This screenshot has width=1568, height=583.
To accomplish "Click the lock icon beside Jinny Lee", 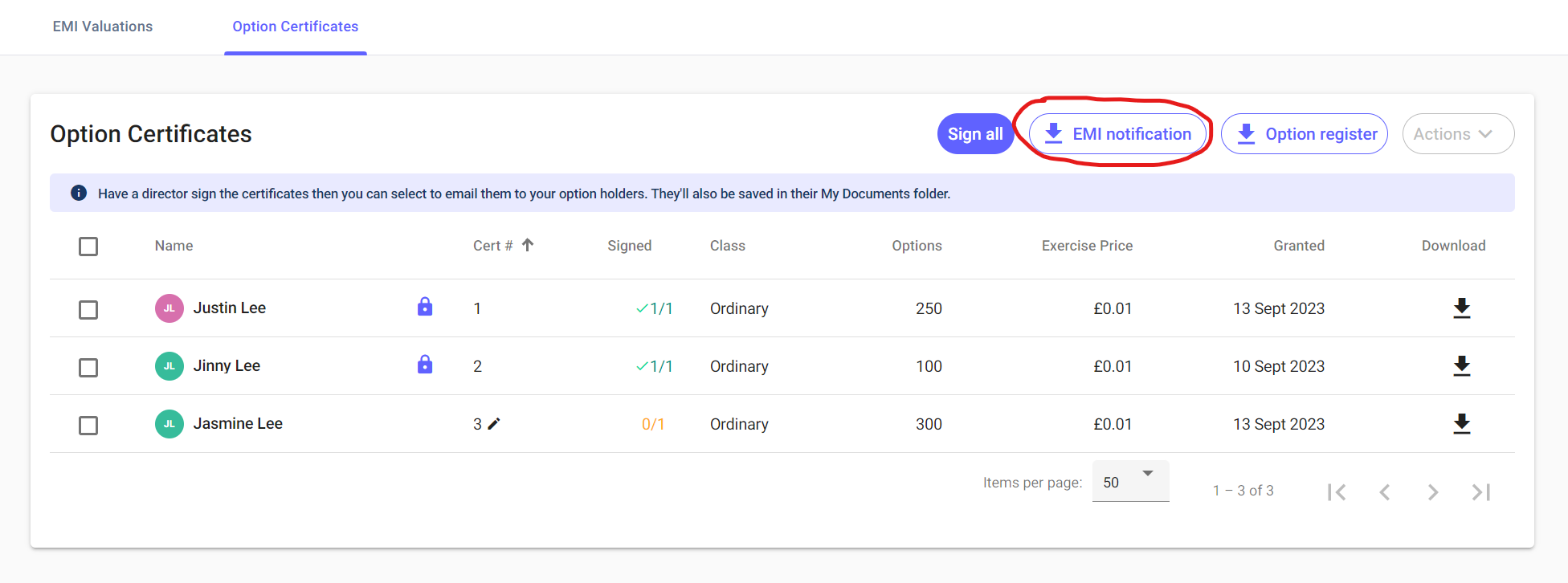I will tap(425, 365).
